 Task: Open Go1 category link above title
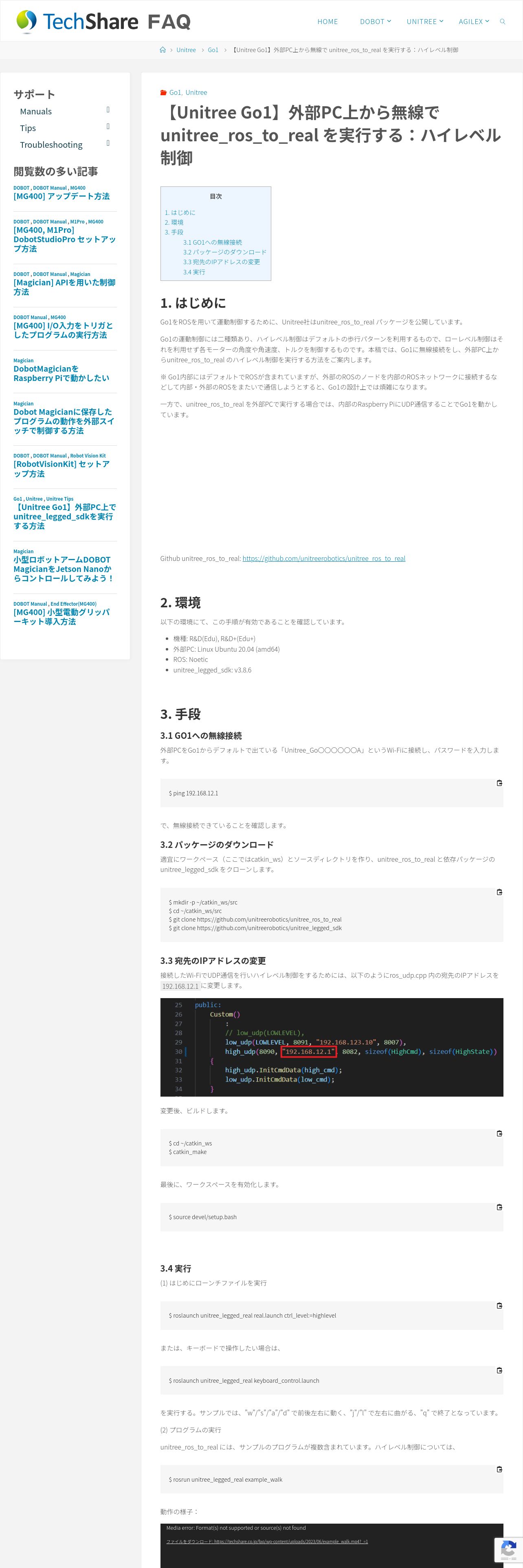click(x=175, y=92)
